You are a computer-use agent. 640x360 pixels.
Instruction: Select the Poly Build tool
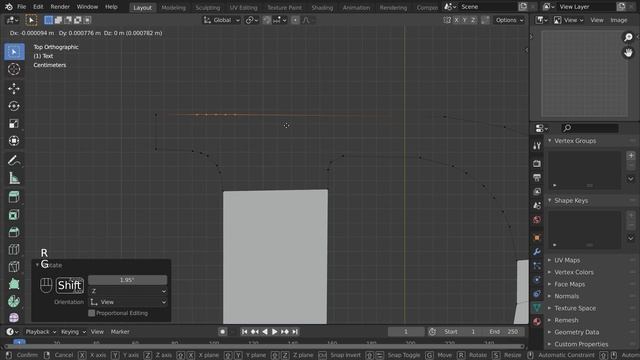[14, 284]
